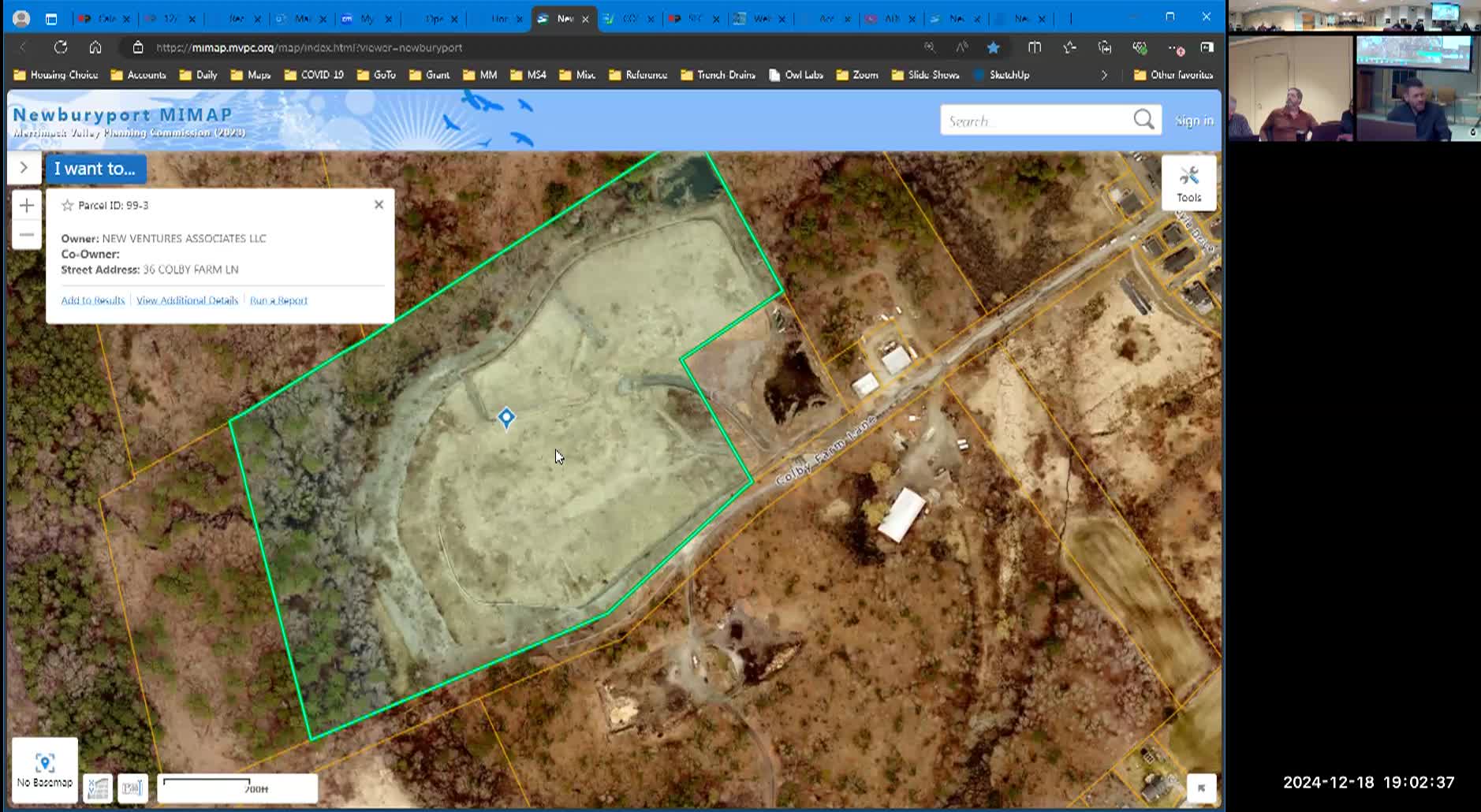Click the map zoom out minus button

pos(26,235)
